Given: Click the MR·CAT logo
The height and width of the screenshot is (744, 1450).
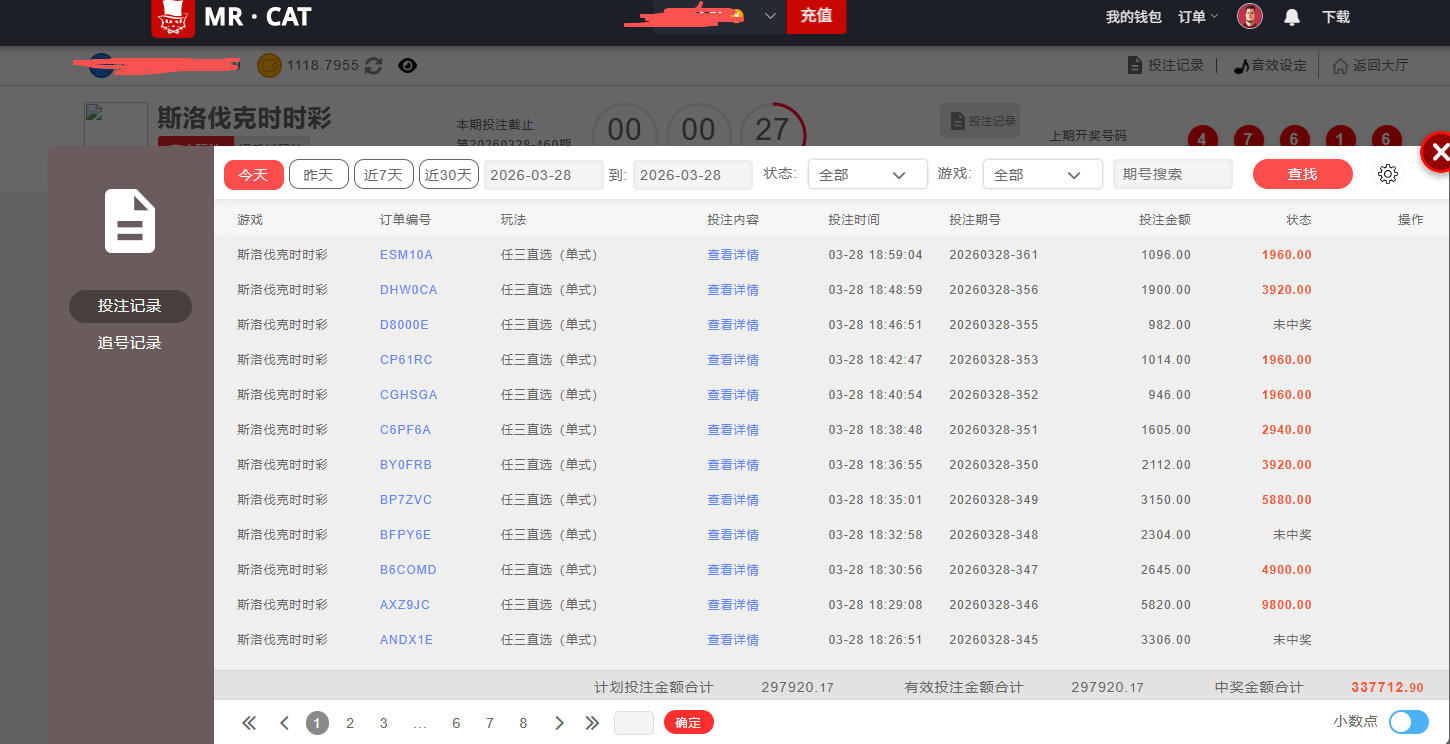Looking at the screenshot, I should pos(231,17).
